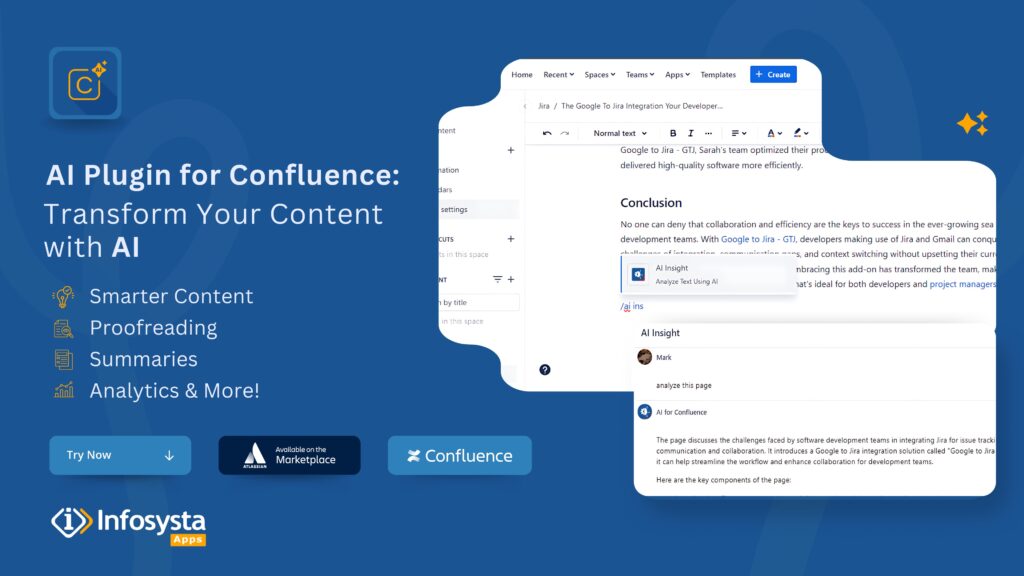Expand the Spaces dropdown
The height and width of the screenshot is (576, 1024).
click(x=600, y=74)
